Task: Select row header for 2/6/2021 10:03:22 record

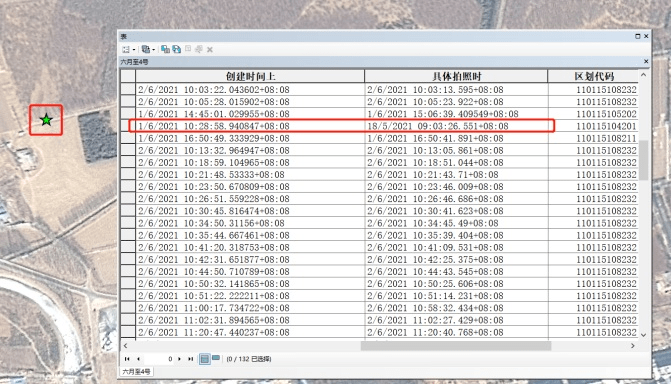Action: click(x=128, y=89)
